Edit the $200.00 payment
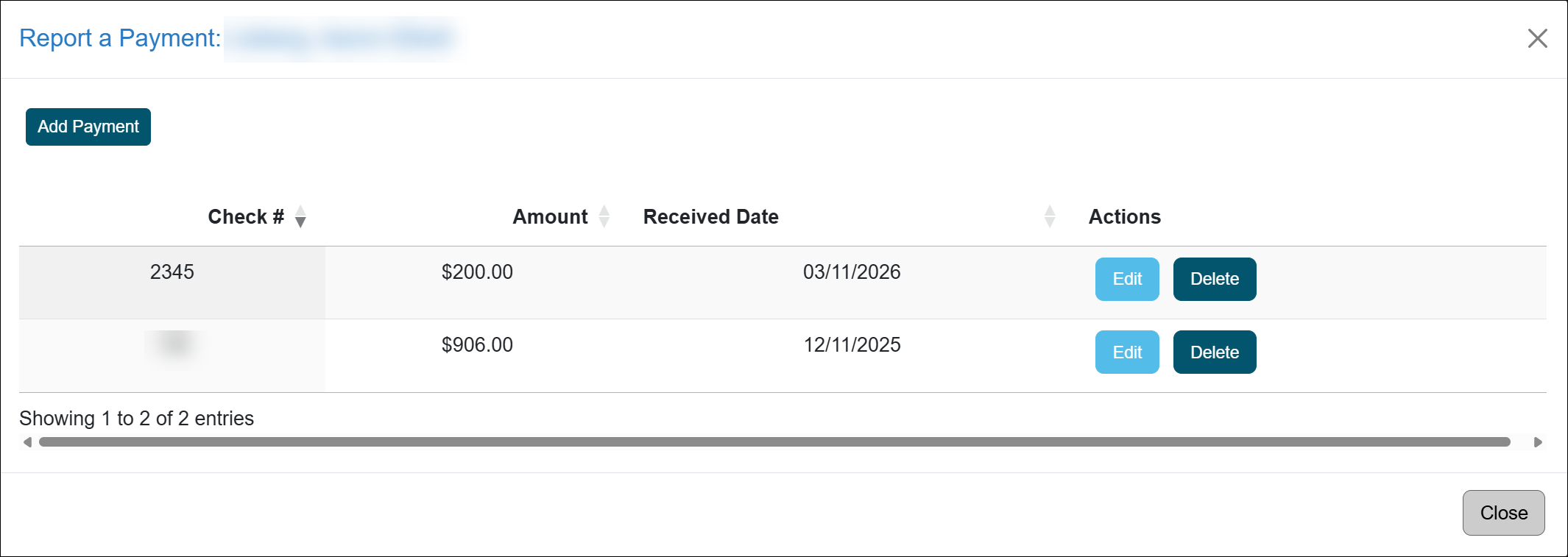Viewport: 1568px width, 557px height. tap(1127, 280)
